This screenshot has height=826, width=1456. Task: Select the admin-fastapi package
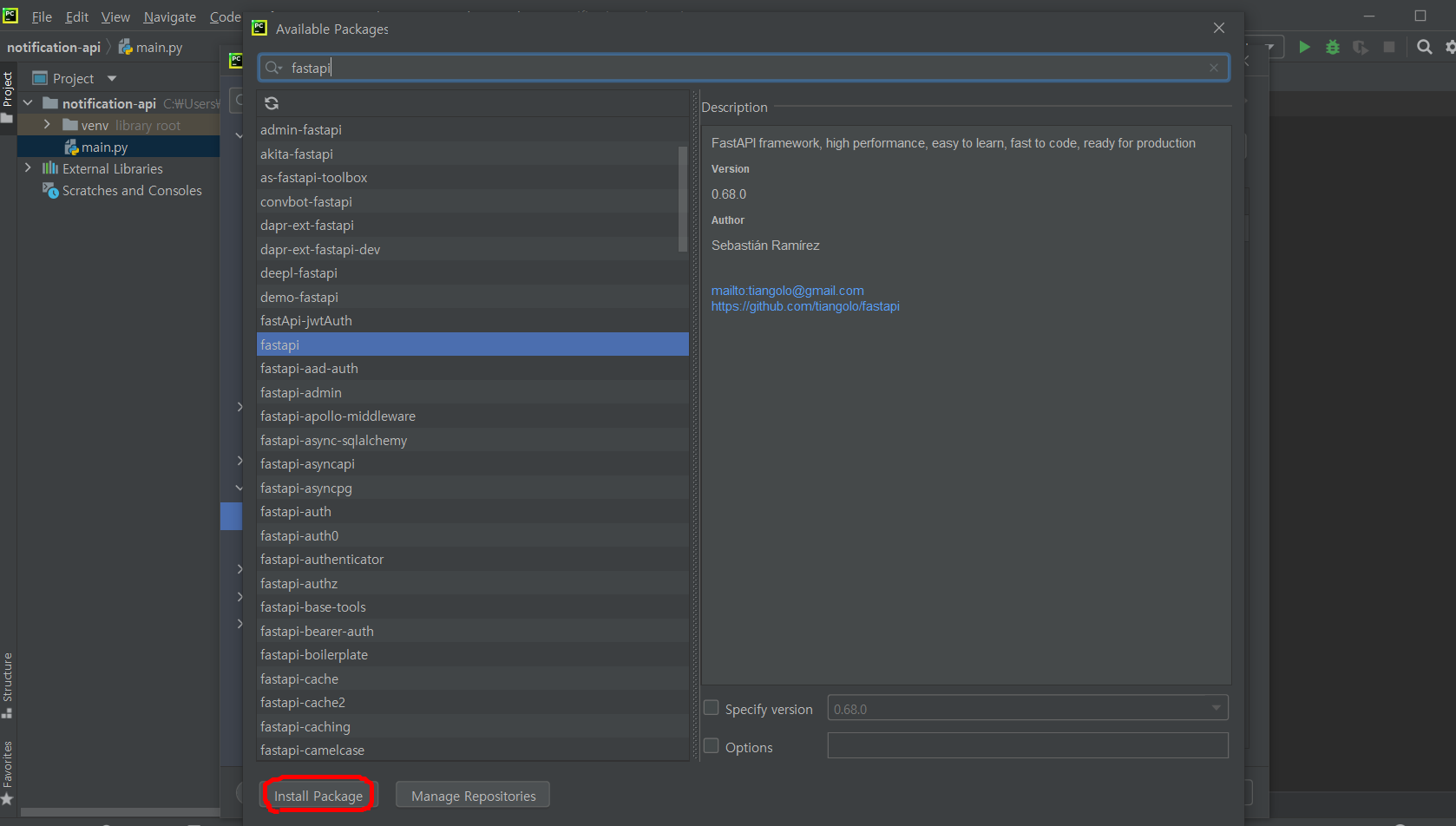pyautogui.click(x=473, y=129)
